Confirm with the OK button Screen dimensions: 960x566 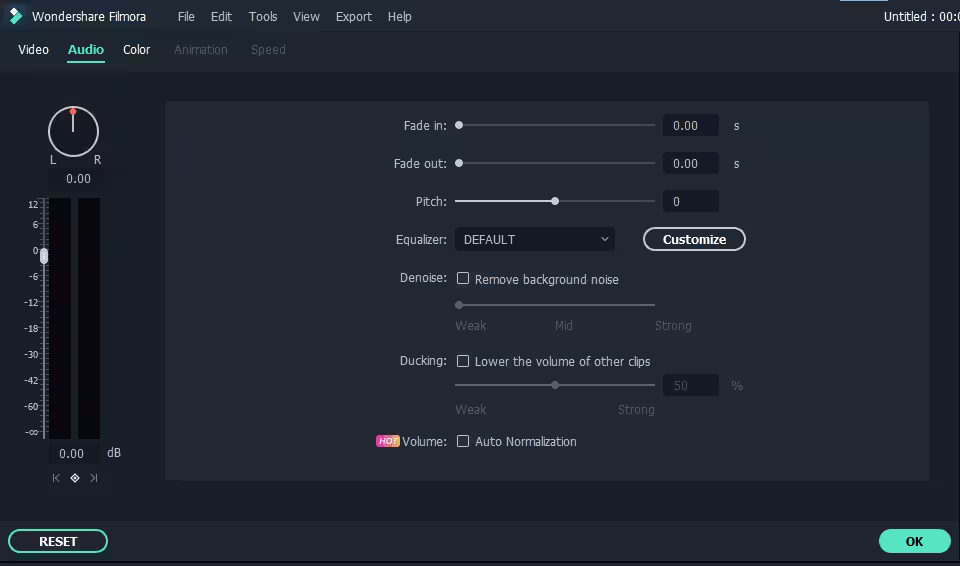tap(914, 541)
